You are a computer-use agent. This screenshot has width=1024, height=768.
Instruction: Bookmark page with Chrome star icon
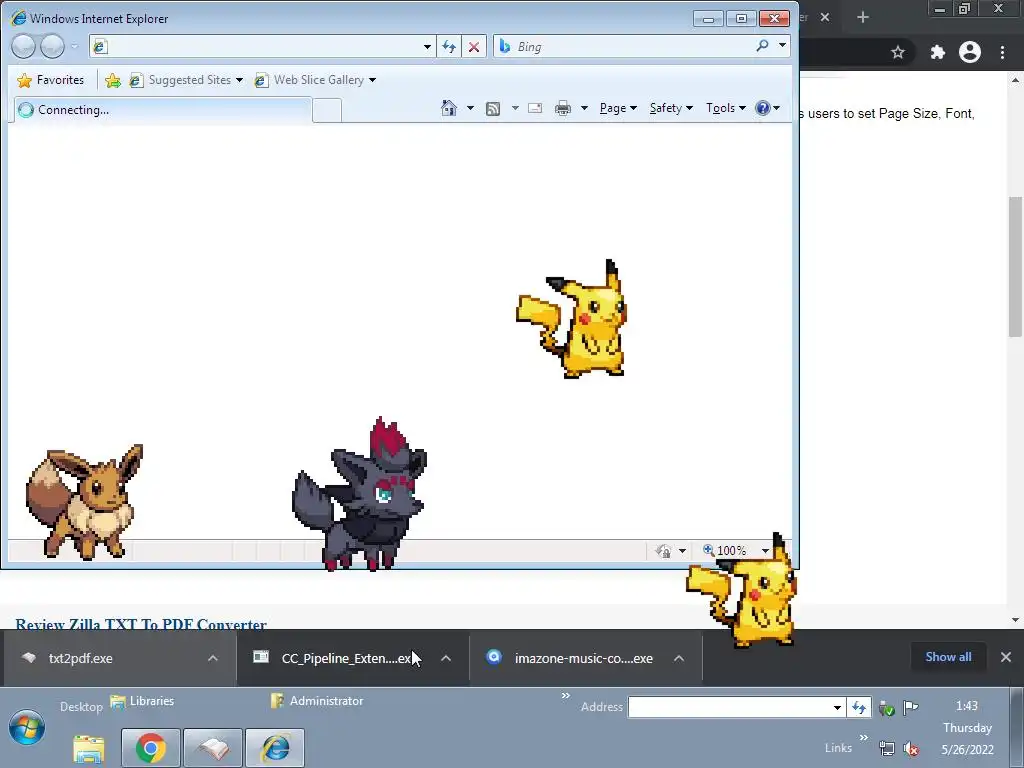tap(898, 52)
